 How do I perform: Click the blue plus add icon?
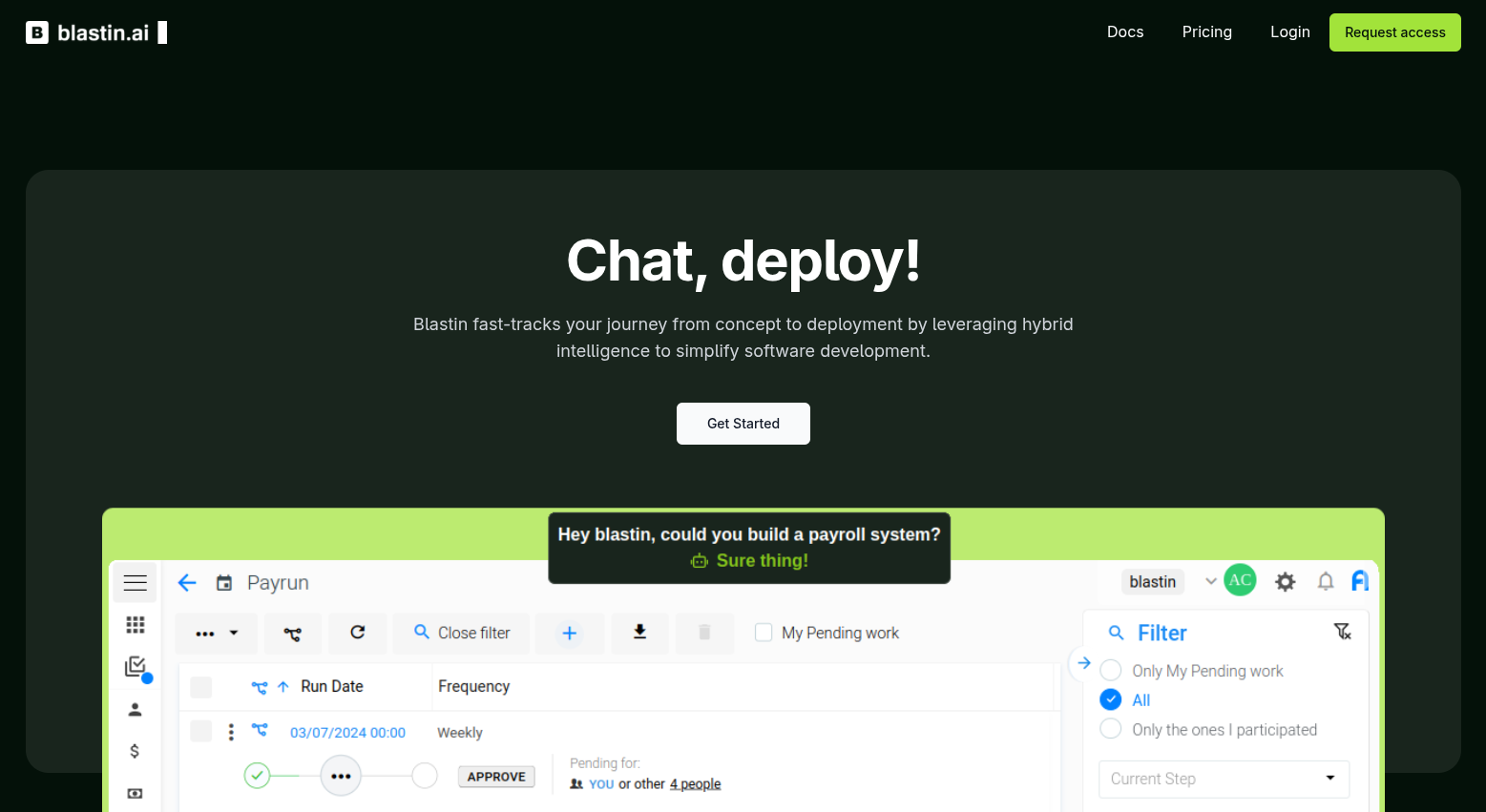569,633
